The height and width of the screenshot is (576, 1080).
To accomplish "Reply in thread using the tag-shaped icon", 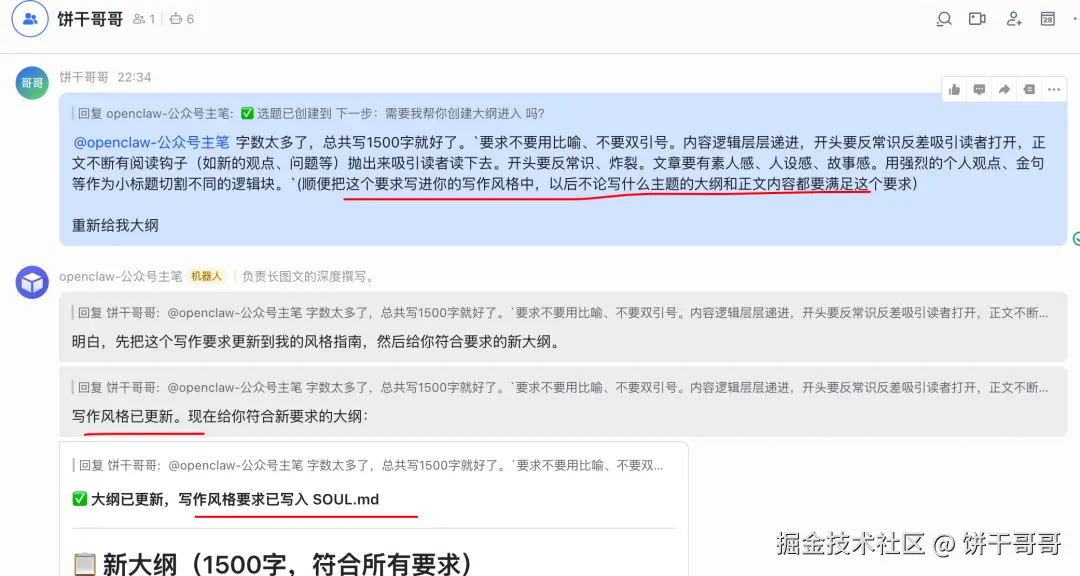I will coord(1029,90).
